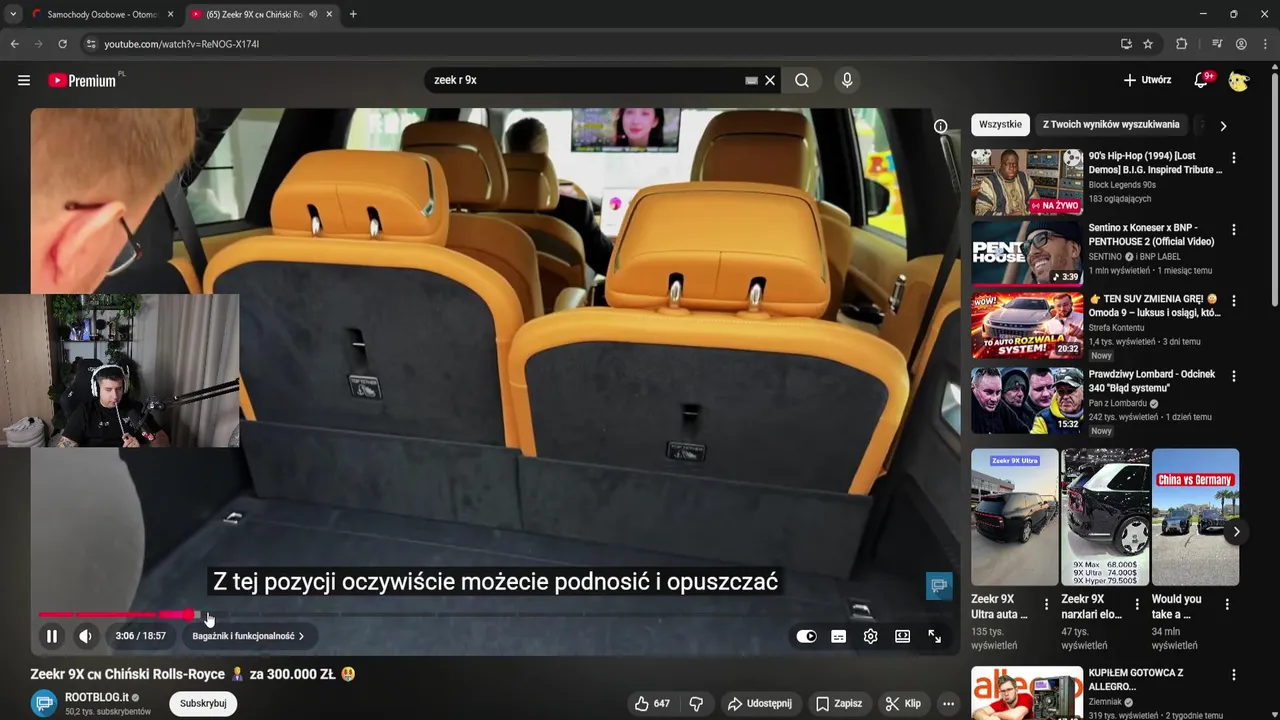The height and width of the screenshot is (720, 1280).
Task: Open the ROOTBLOG.it channel avatar
Action: [x=44, y=704]
